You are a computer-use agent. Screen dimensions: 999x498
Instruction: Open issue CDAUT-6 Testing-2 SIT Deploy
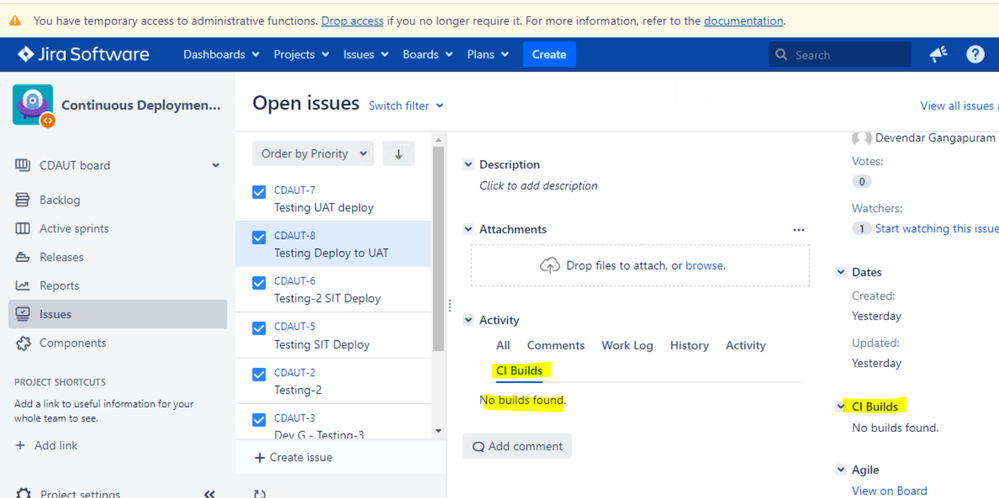(333, 290)
